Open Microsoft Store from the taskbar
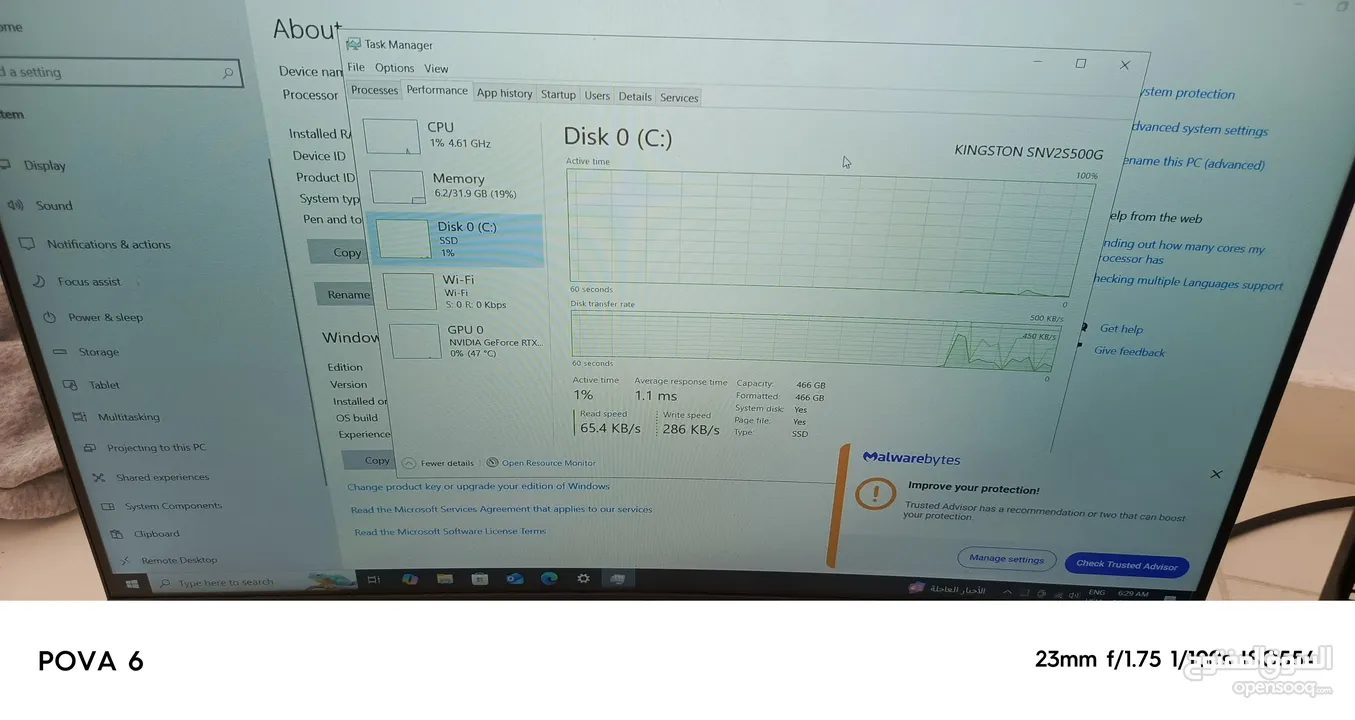 tap(480, 579)
